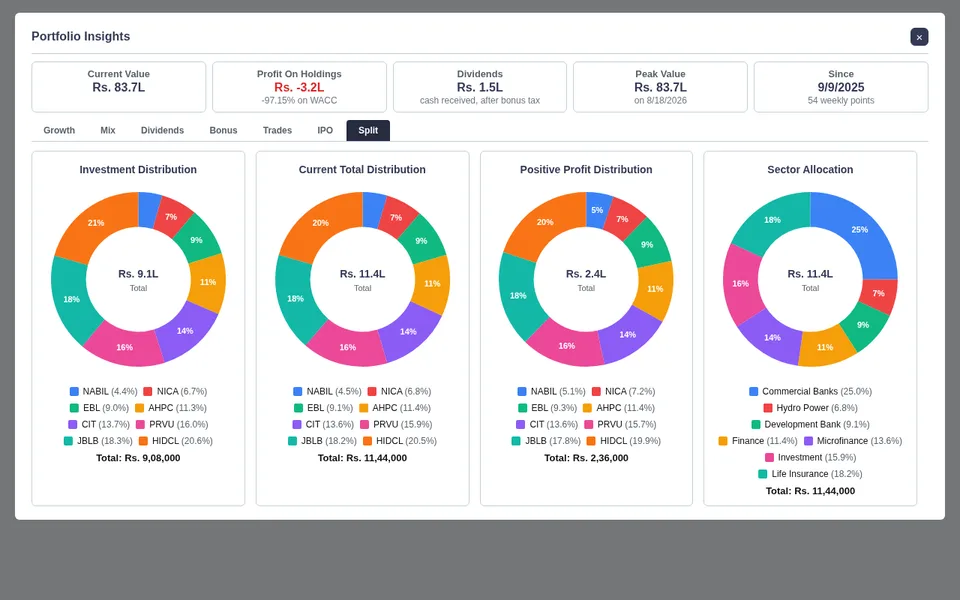
Task: Click Microfinance (13.6%) legend item
Action: 853,441
